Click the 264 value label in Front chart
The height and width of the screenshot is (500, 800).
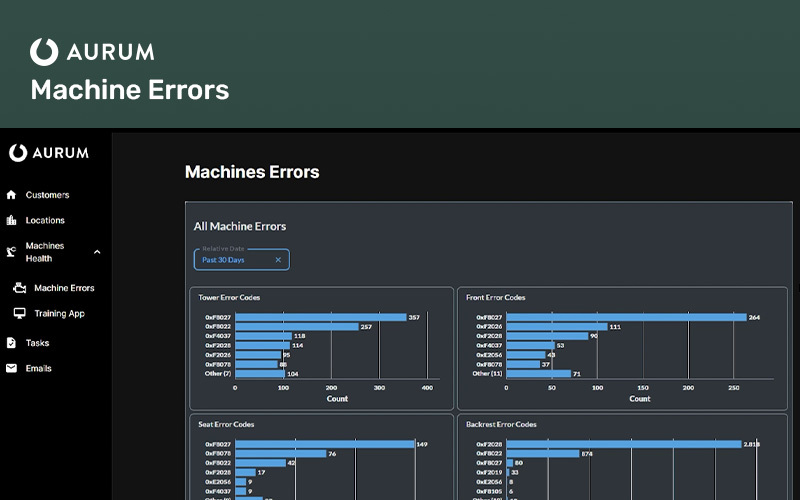pyautogui.click(x=754, y=317)
